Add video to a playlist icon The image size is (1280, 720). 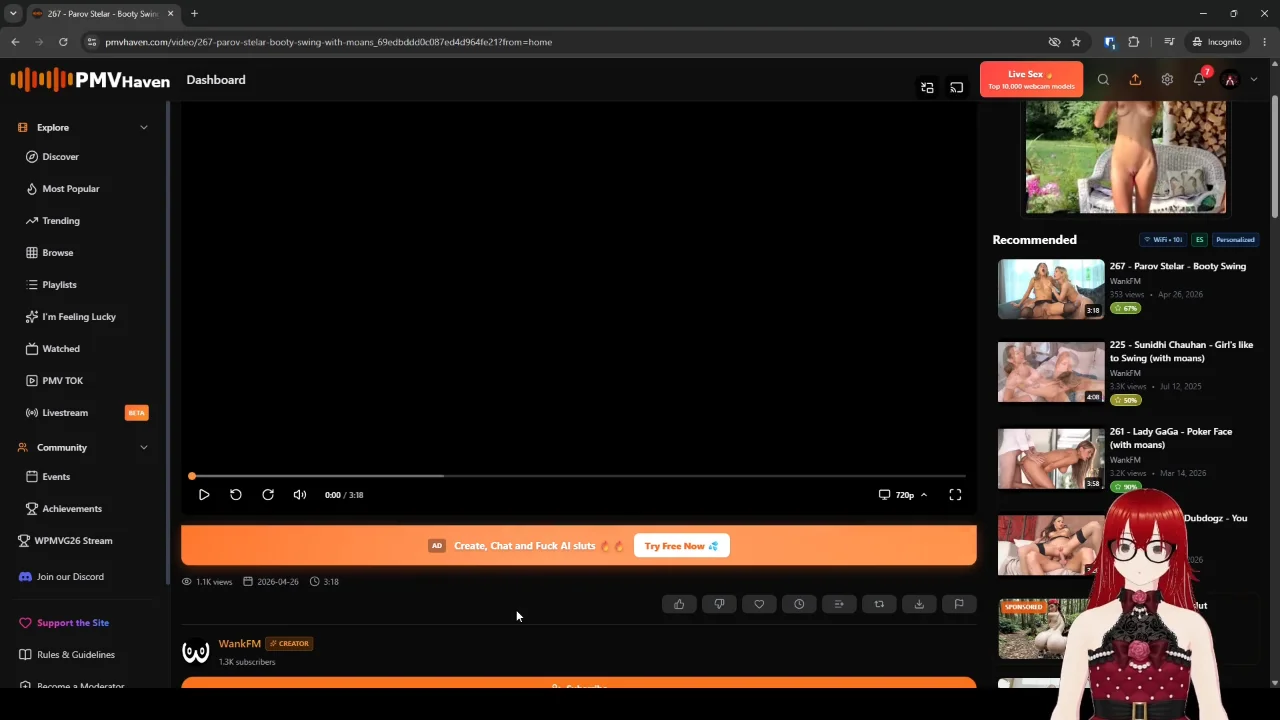pos(839,604)
